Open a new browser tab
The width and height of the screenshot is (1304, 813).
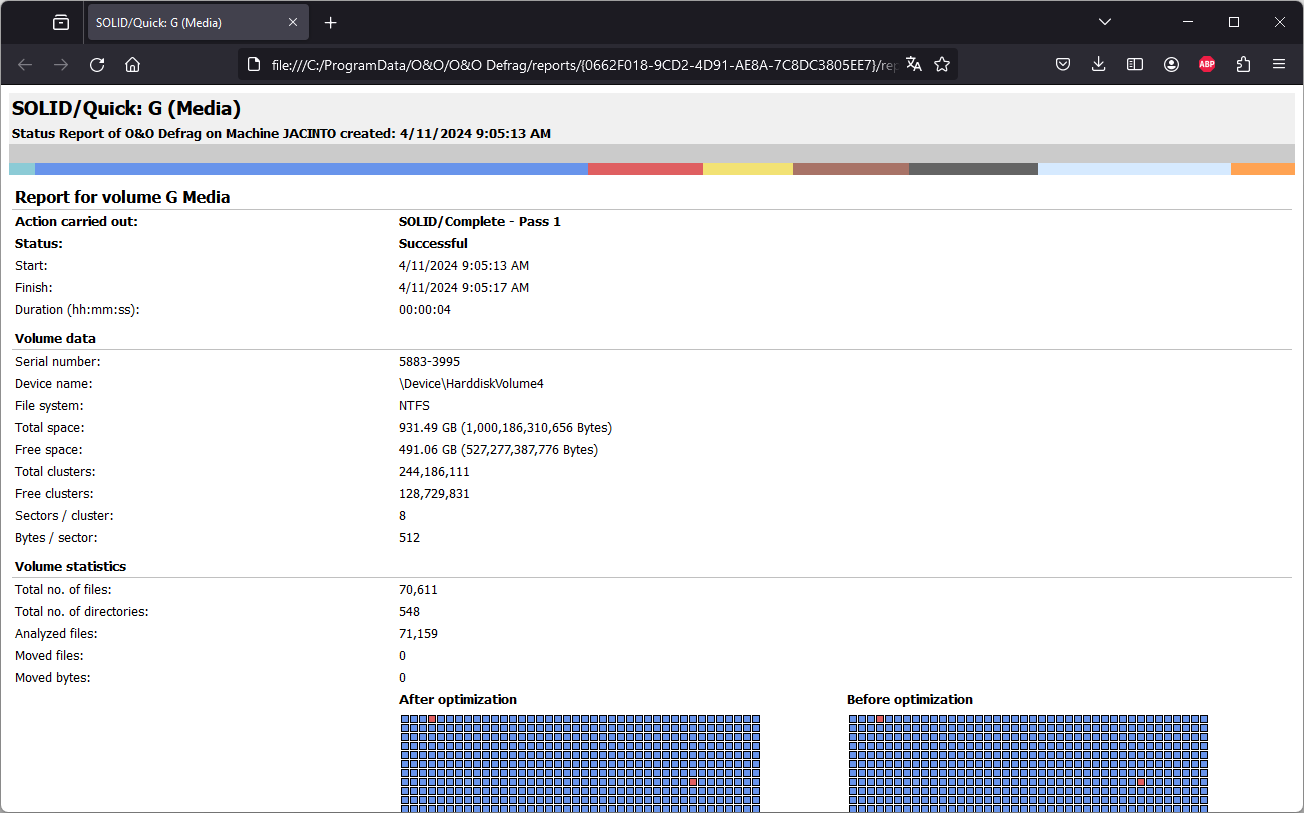pos(331,22)
